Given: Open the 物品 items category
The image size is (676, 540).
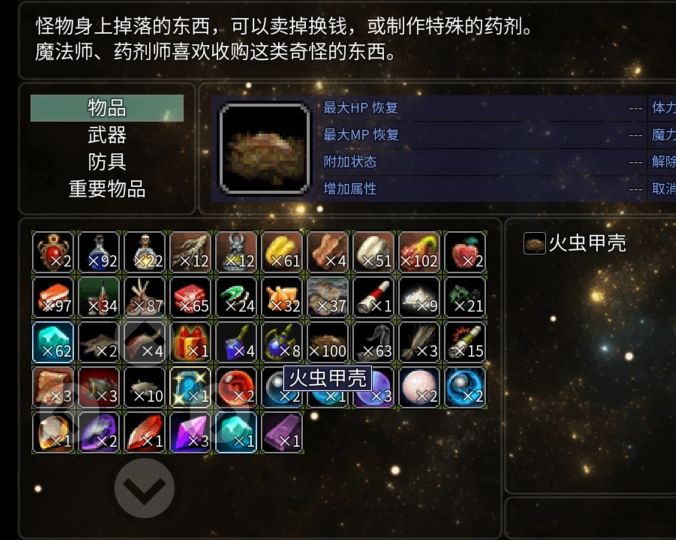Looking at the screenshot, I should tap(107, 108).
